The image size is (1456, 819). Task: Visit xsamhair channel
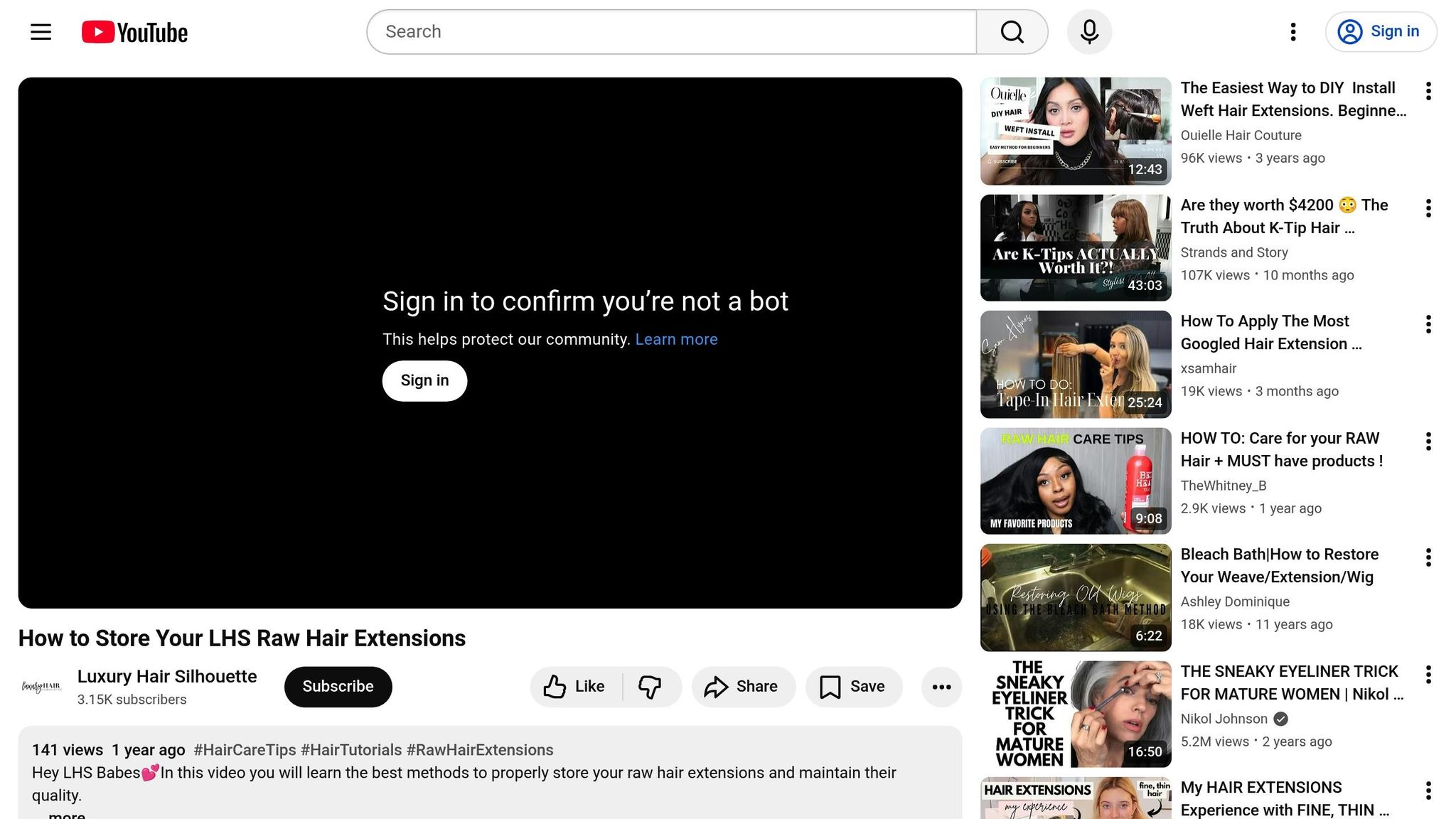point(1209,368)
